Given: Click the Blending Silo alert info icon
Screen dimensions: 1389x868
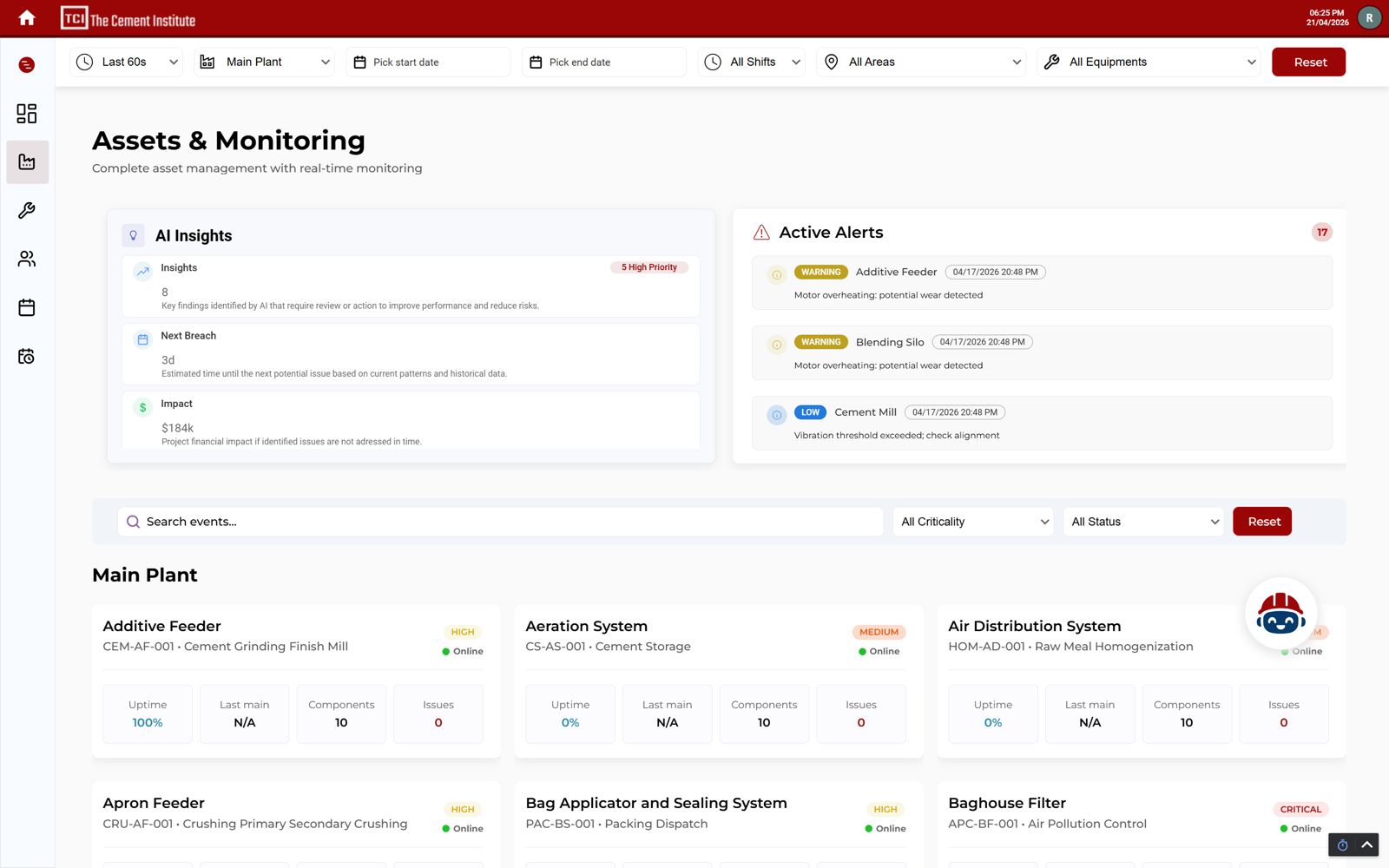Looking at the screenshot, I should pos(777,345).
